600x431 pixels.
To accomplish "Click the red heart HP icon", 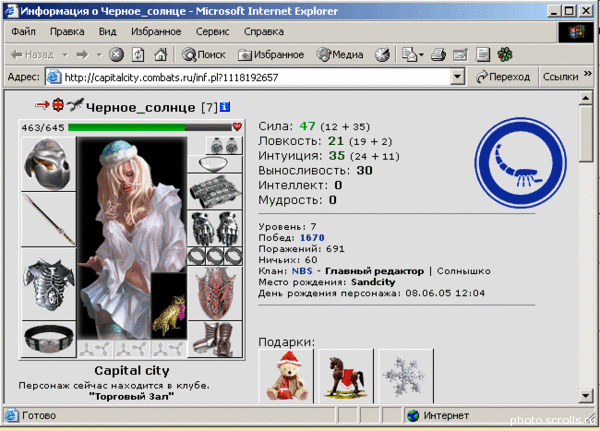I will tap(237, 127).
